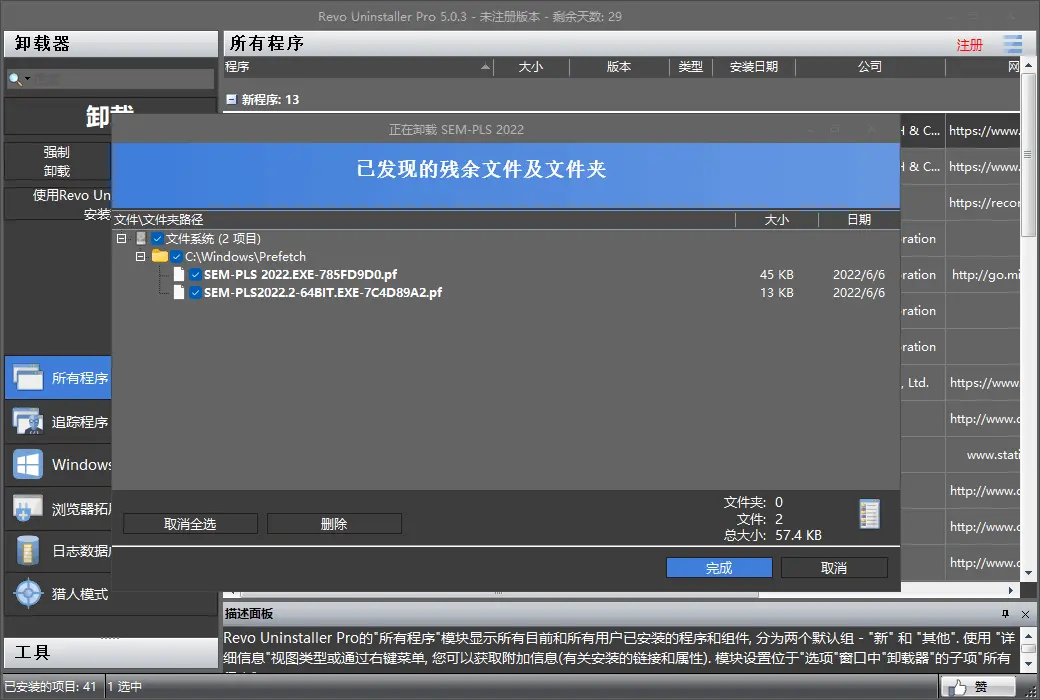1040x700 pixels.
Task: Click the www.stat... link cell
Action: (x=983, y=455)
